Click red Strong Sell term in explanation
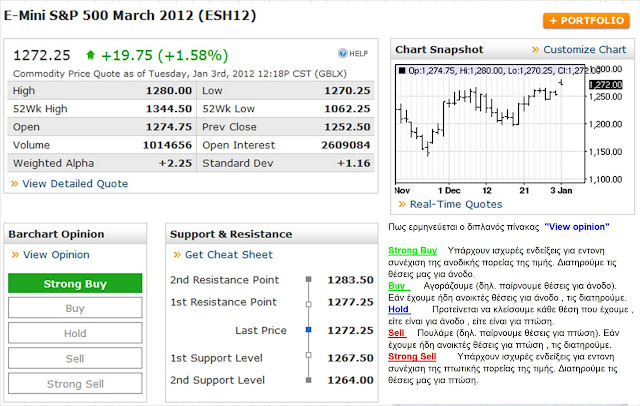 [x=412, y=357]
